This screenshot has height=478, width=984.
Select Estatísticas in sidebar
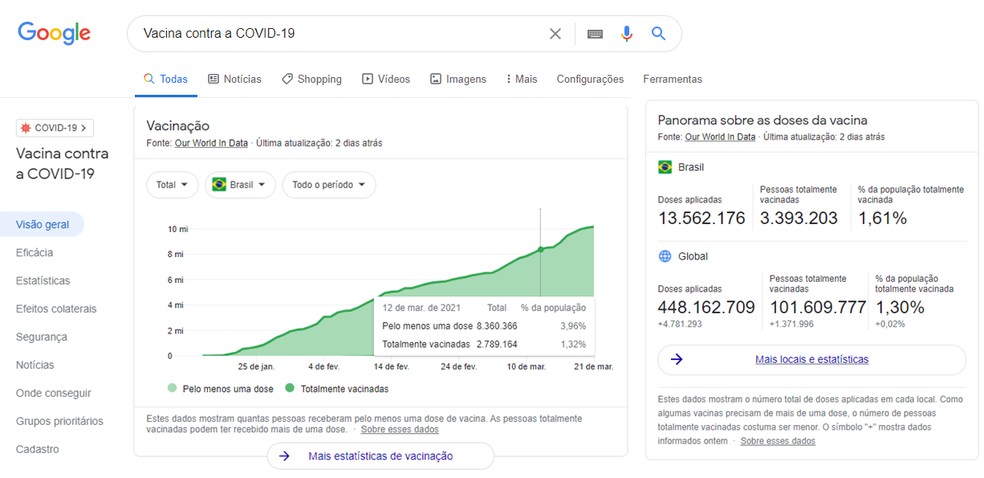tap(43, 280)
